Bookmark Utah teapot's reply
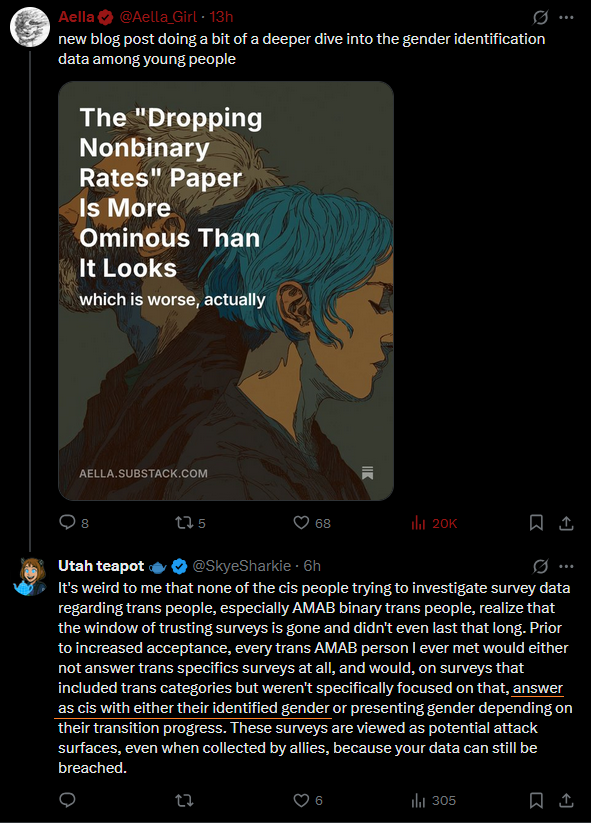This screenshot has height=823, width=591. tap(536, 800)
